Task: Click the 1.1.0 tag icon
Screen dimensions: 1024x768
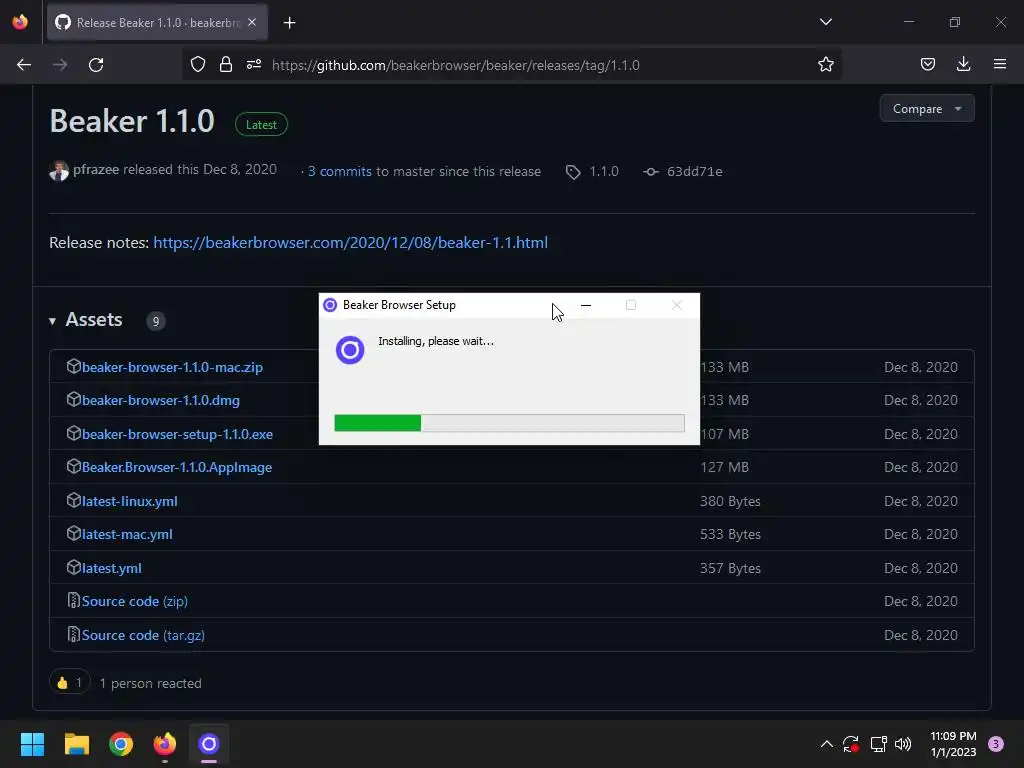Action: (x=573, y=172)
